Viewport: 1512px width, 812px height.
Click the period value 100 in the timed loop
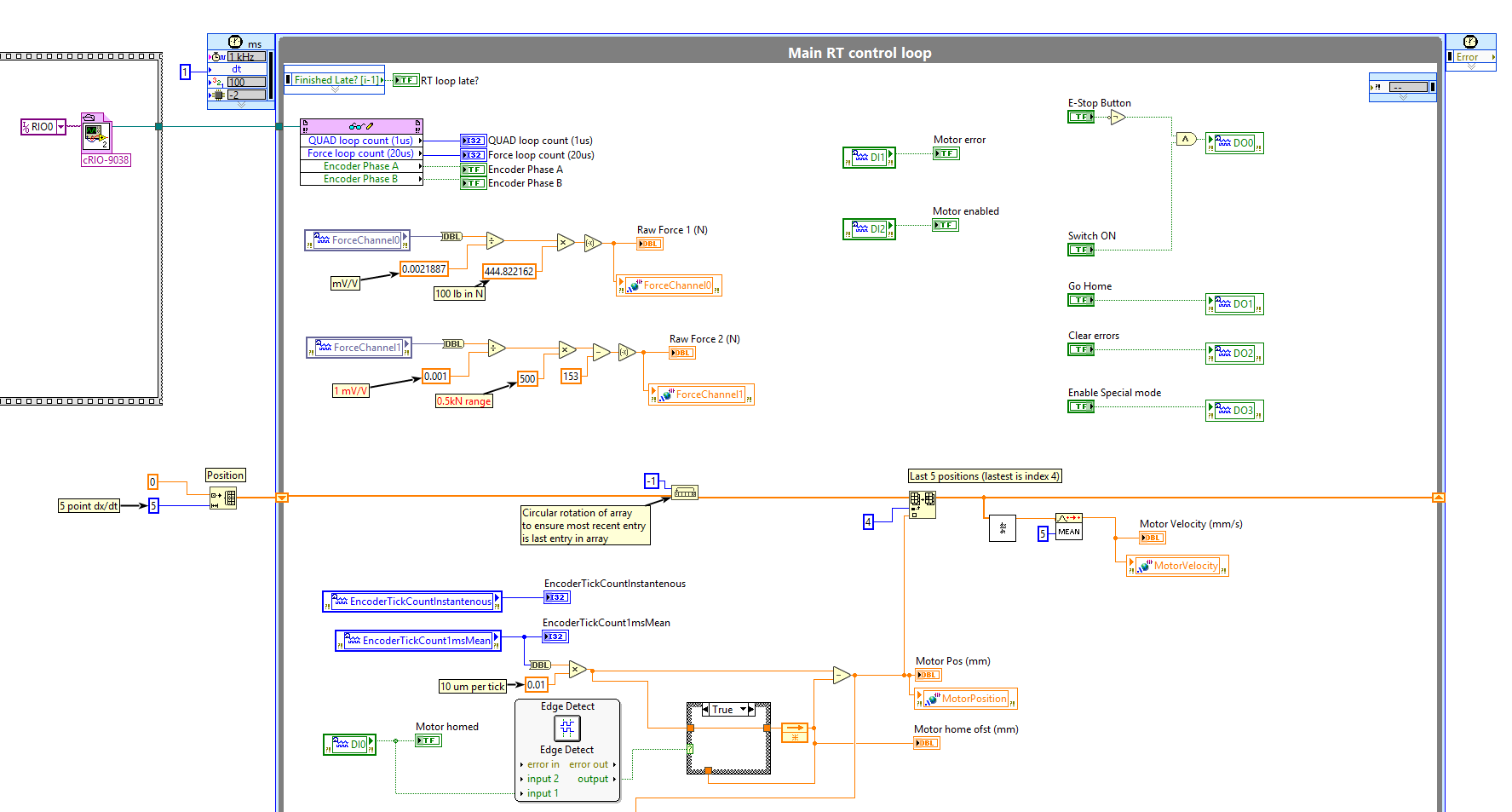tap(246, 83)
